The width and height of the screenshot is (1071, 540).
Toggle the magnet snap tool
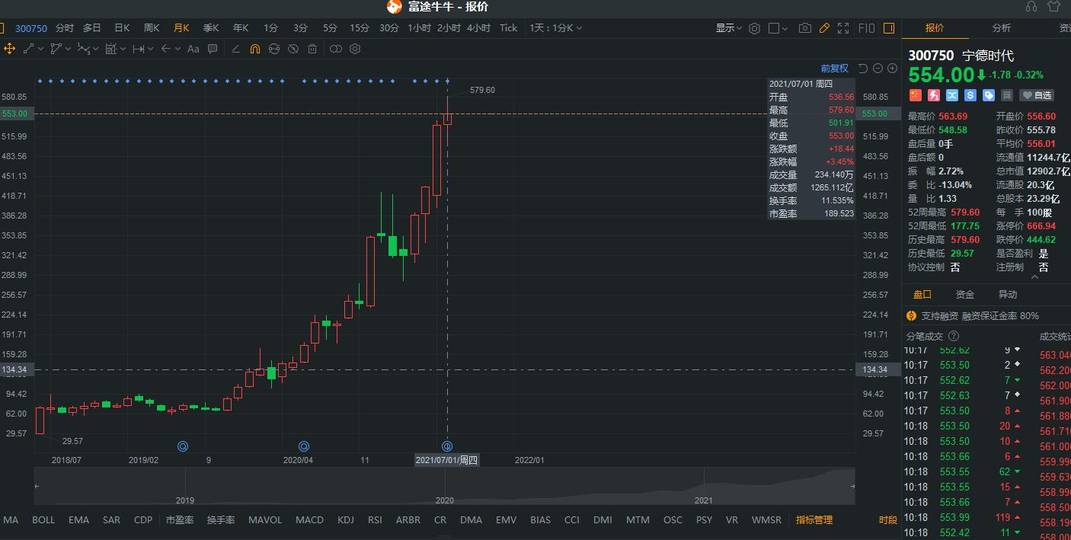tap(255, 48)
